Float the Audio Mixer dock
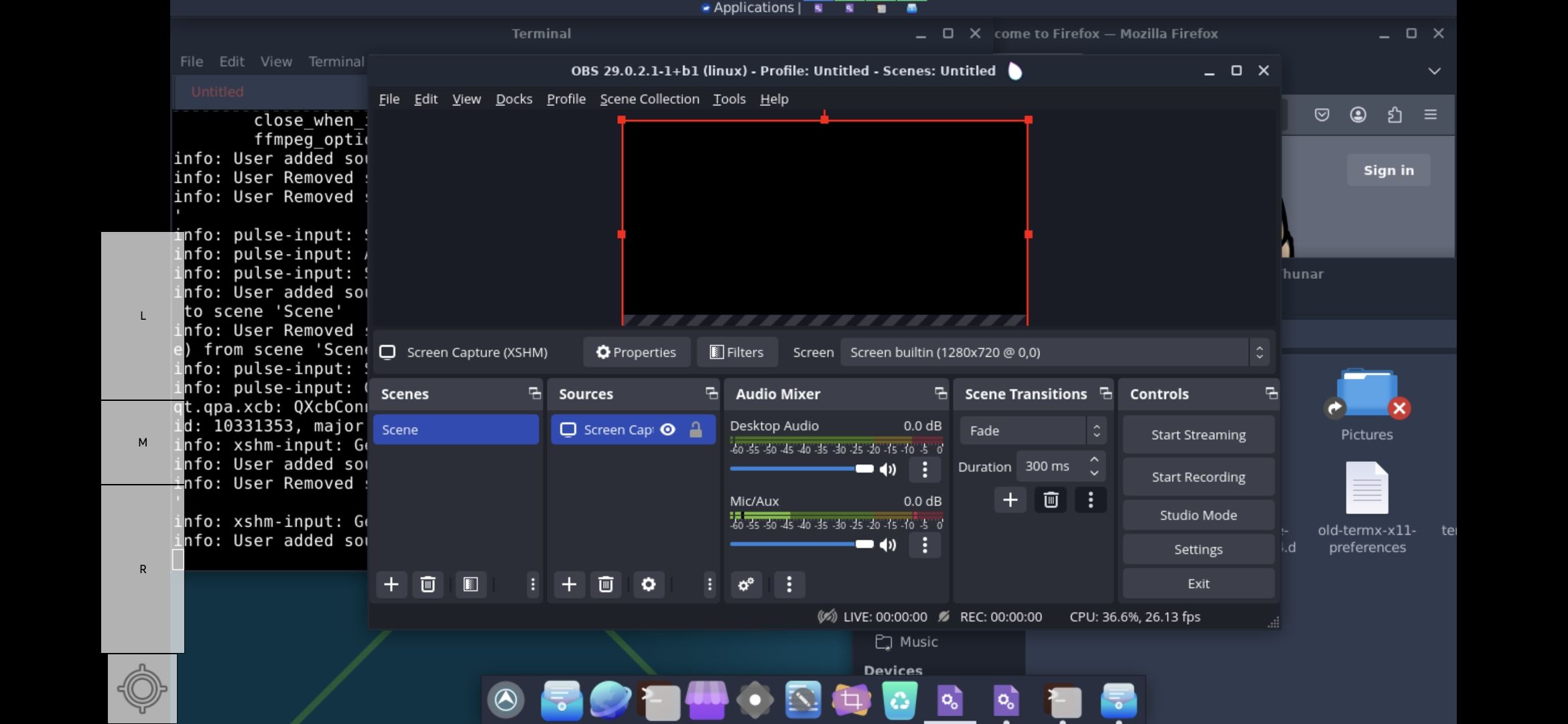Viewport: 1568px width, 724px height. (941, 394)
